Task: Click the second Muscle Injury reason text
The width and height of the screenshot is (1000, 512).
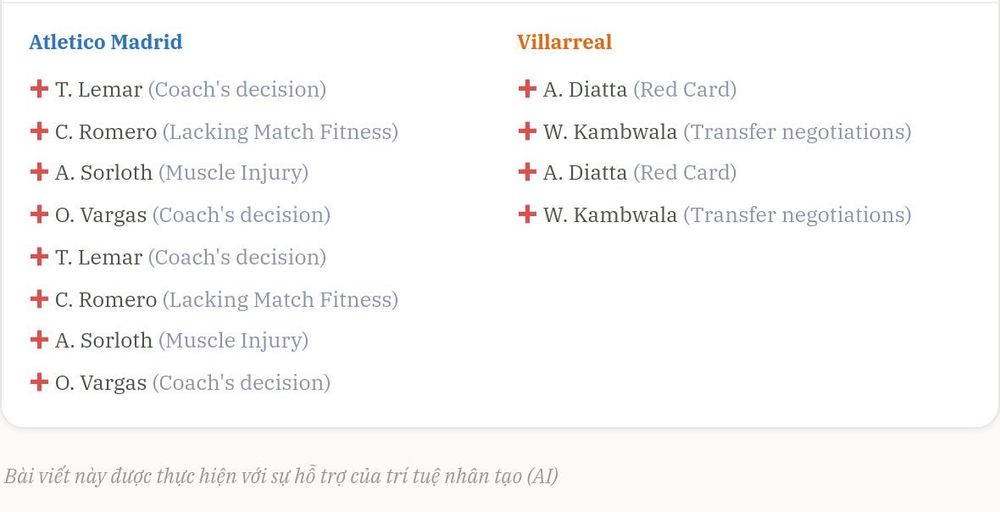Action: coord(233,340)
